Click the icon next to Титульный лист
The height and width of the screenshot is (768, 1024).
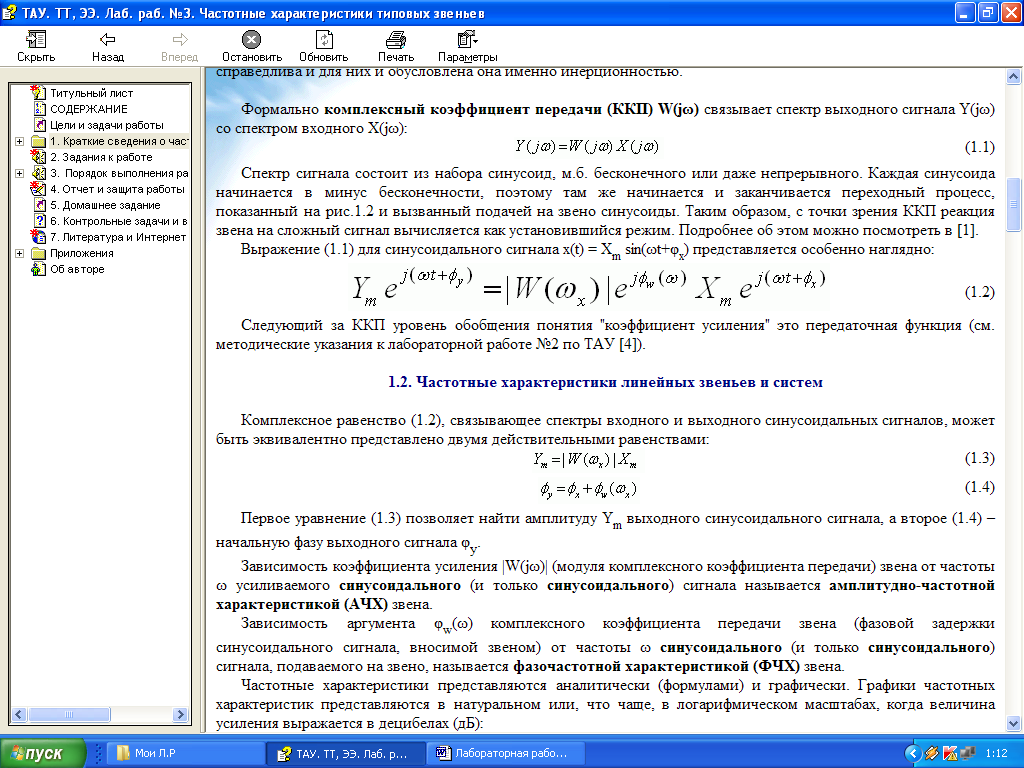(39, 93)
